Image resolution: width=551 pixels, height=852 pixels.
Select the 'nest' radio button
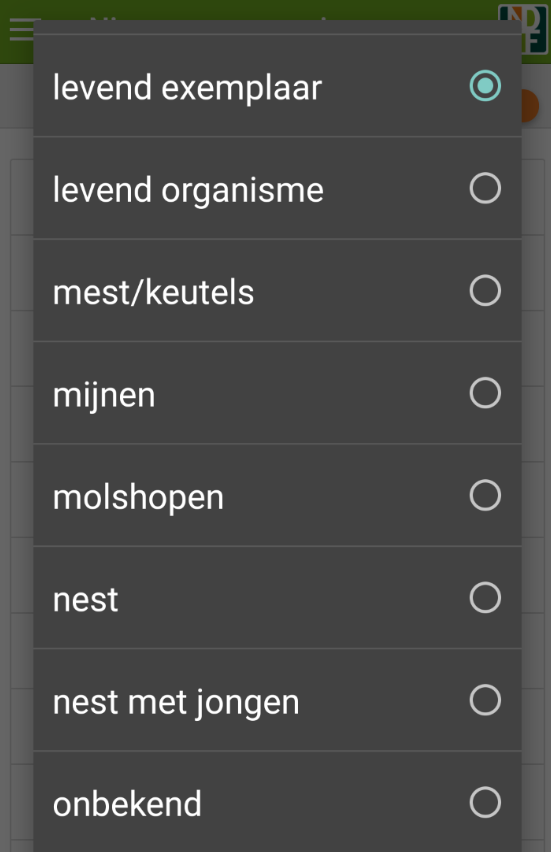click(x=485, y=597)
